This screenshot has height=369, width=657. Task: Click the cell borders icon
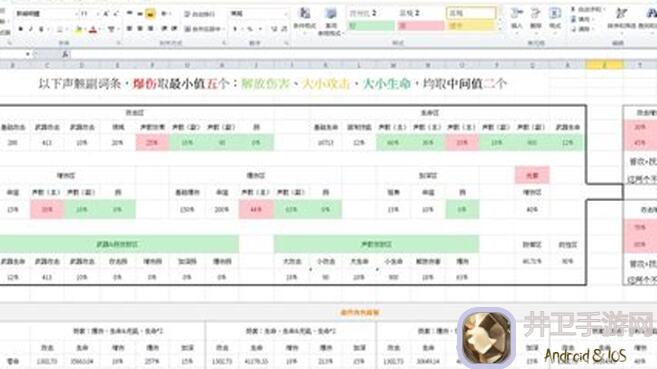point(60,29)
